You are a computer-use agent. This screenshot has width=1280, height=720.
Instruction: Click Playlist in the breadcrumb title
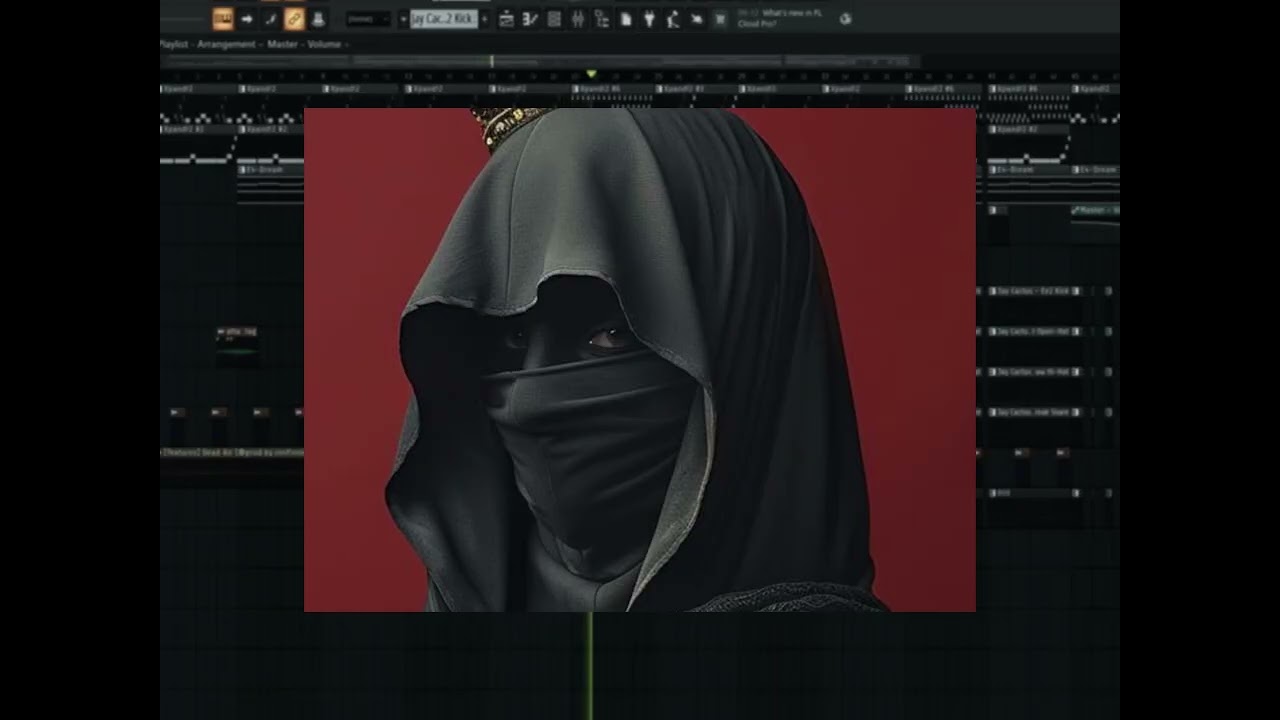pos(174,44)
